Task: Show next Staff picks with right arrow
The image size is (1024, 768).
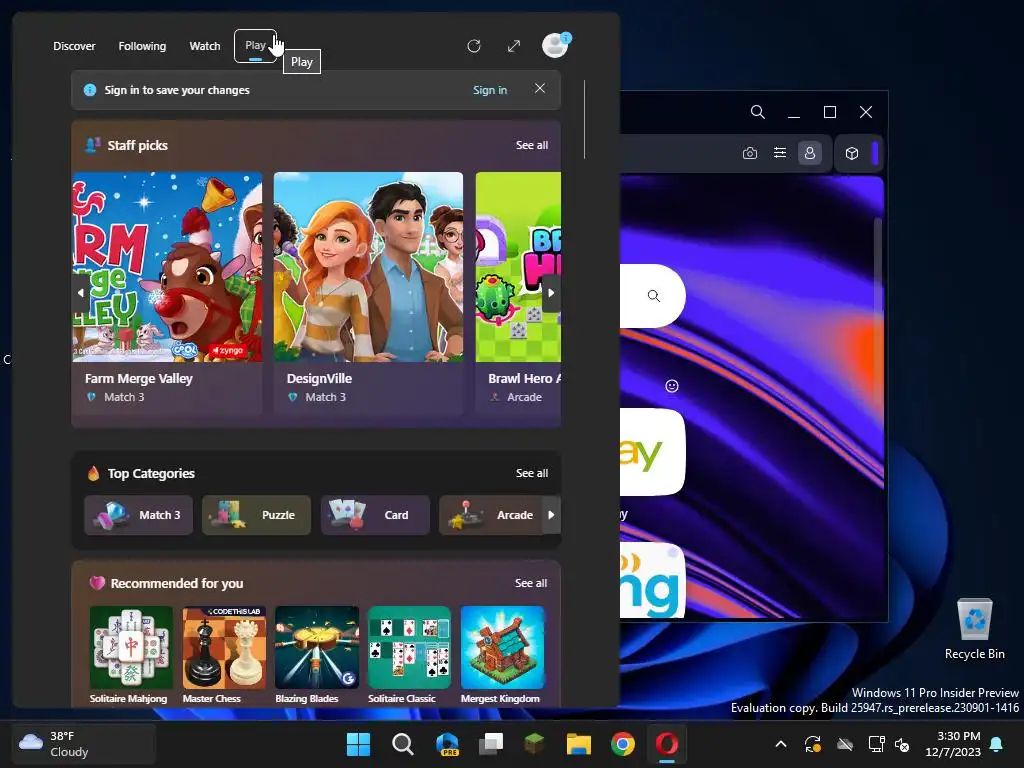Action: tap(551, 293)
